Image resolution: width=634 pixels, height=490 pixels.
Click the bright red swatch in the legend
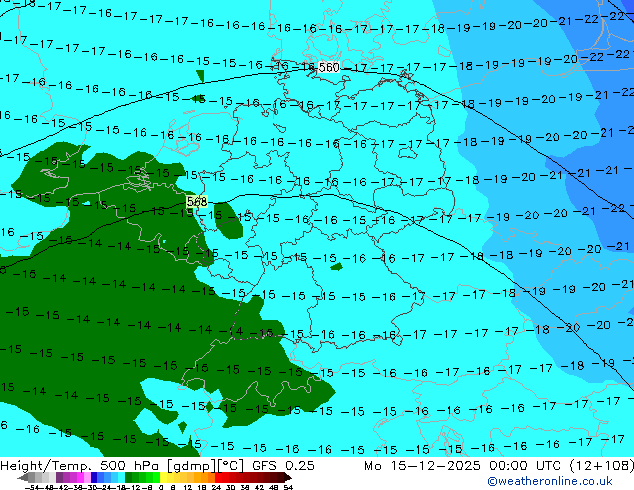[218, 477]
